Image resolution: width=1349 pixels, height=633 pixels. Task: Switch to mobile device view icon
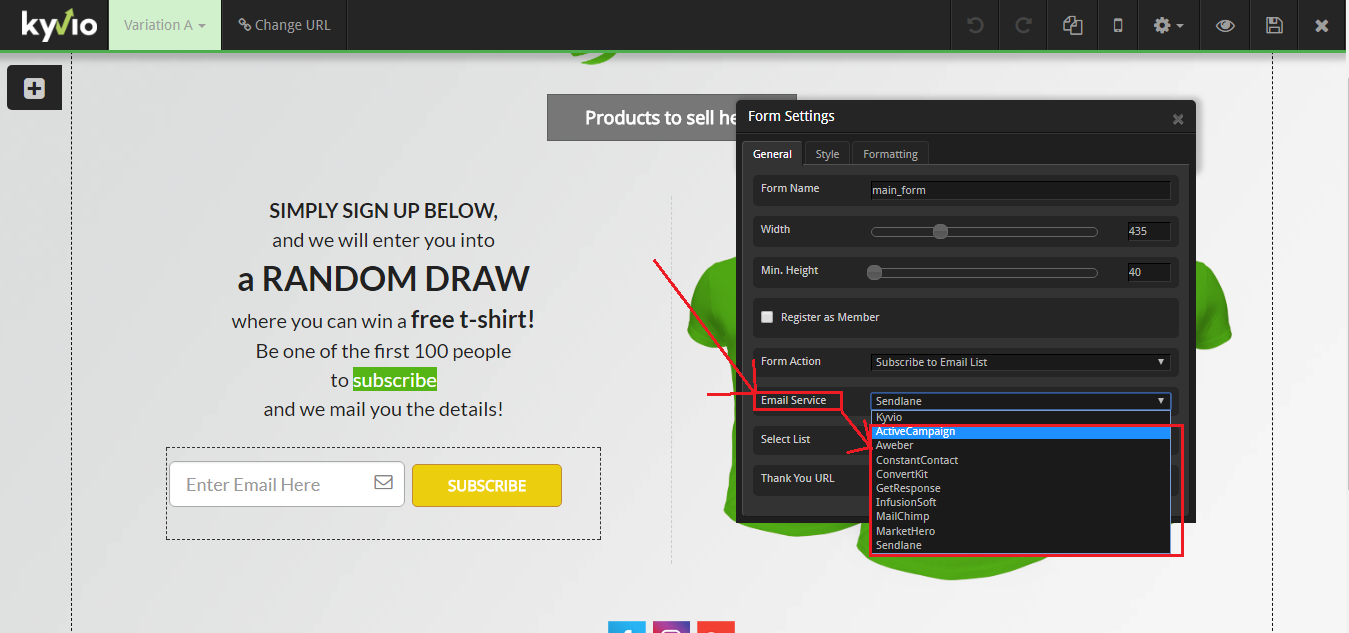point(1118,25)
